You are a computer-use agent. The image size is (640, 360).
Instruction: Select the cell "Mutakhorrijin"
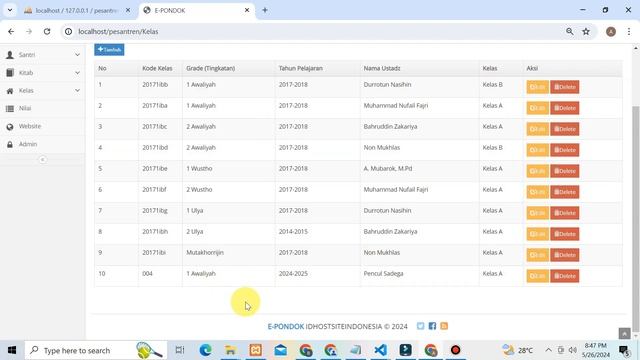tap(205, 253)
